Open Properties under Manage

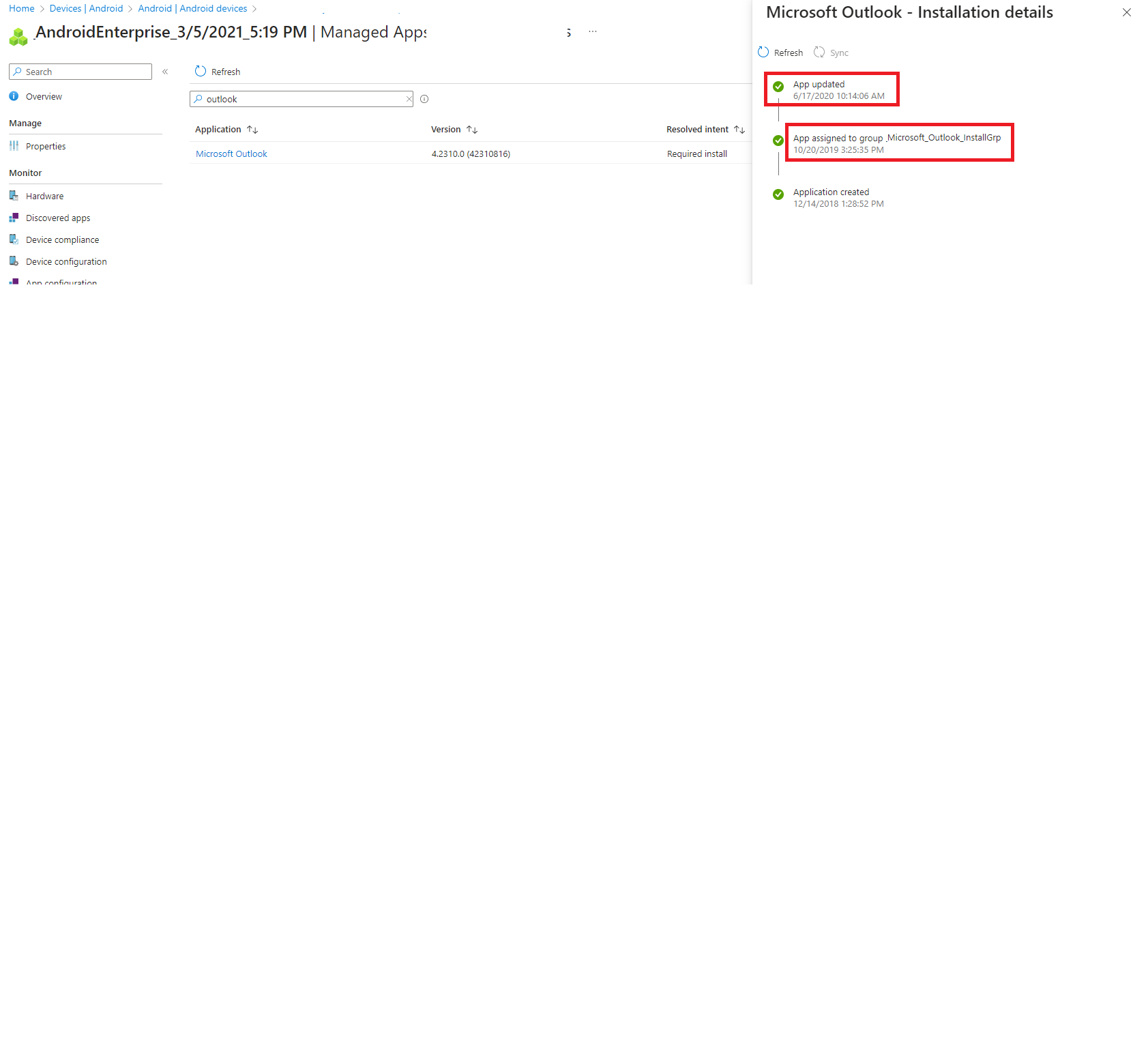(x=46, y=147)
